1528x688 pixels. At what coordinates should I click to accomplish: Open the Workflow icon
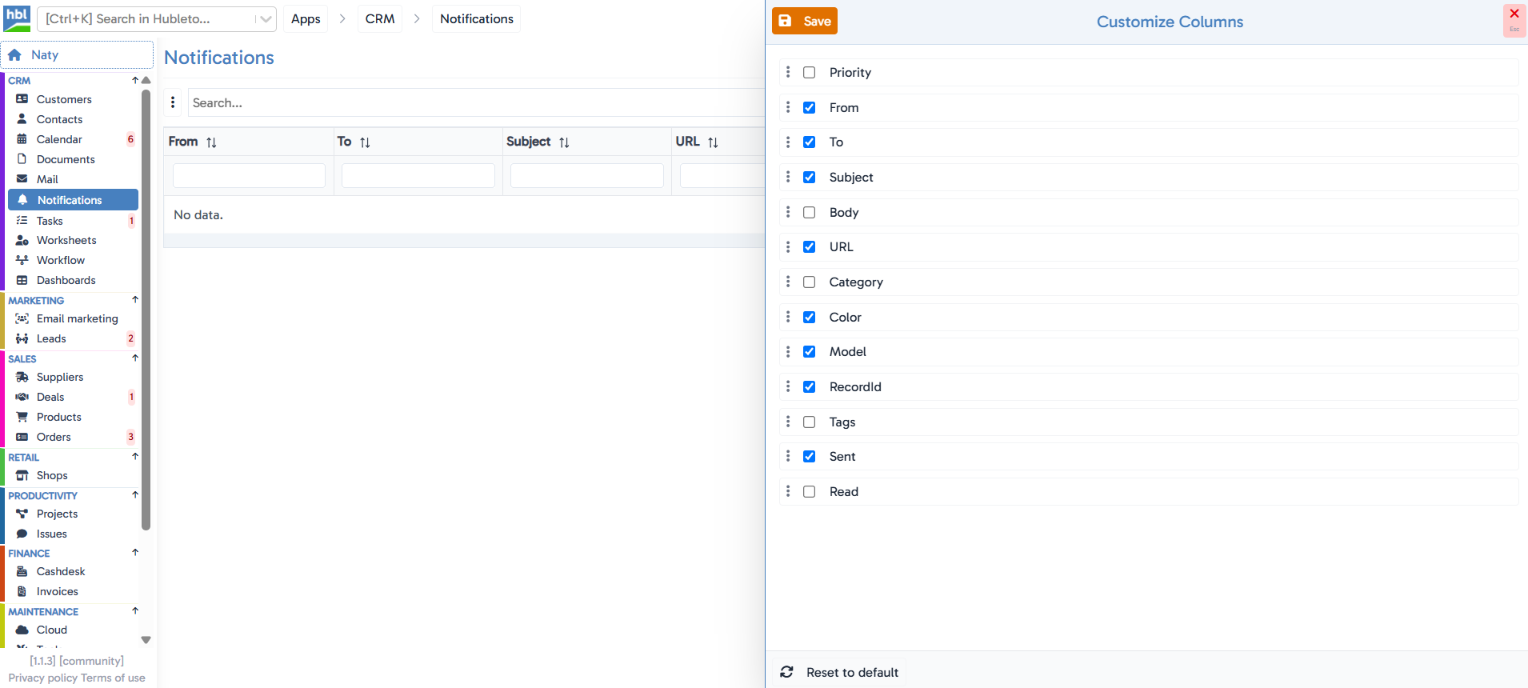point(22,260)
